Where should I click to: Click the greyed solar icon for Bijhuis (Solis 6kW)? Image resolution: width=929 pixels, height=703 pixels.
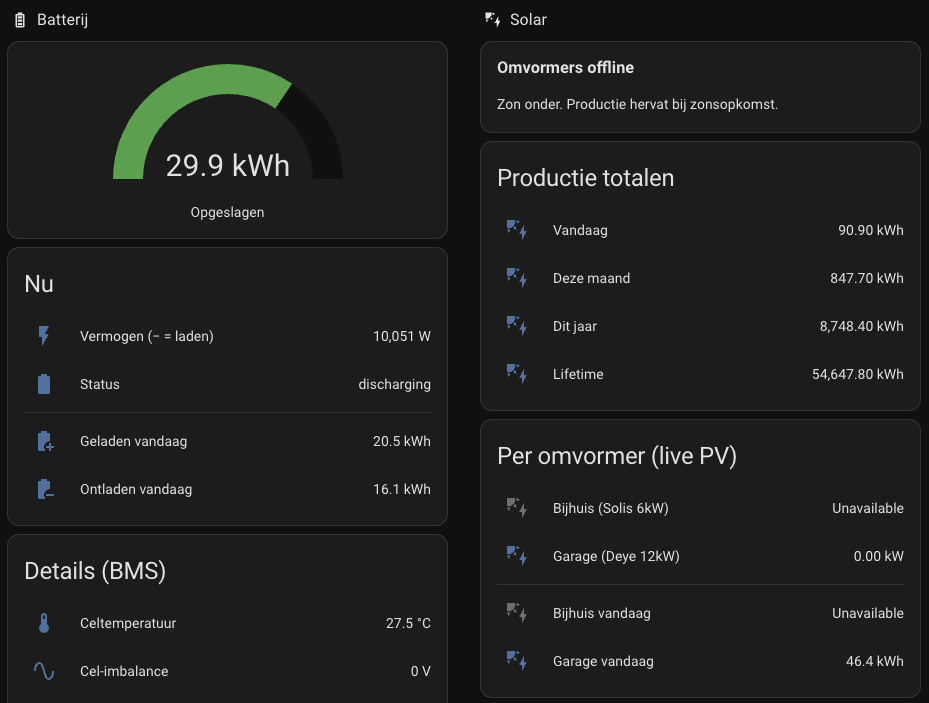pyautogui.click(x=517, y=508)
